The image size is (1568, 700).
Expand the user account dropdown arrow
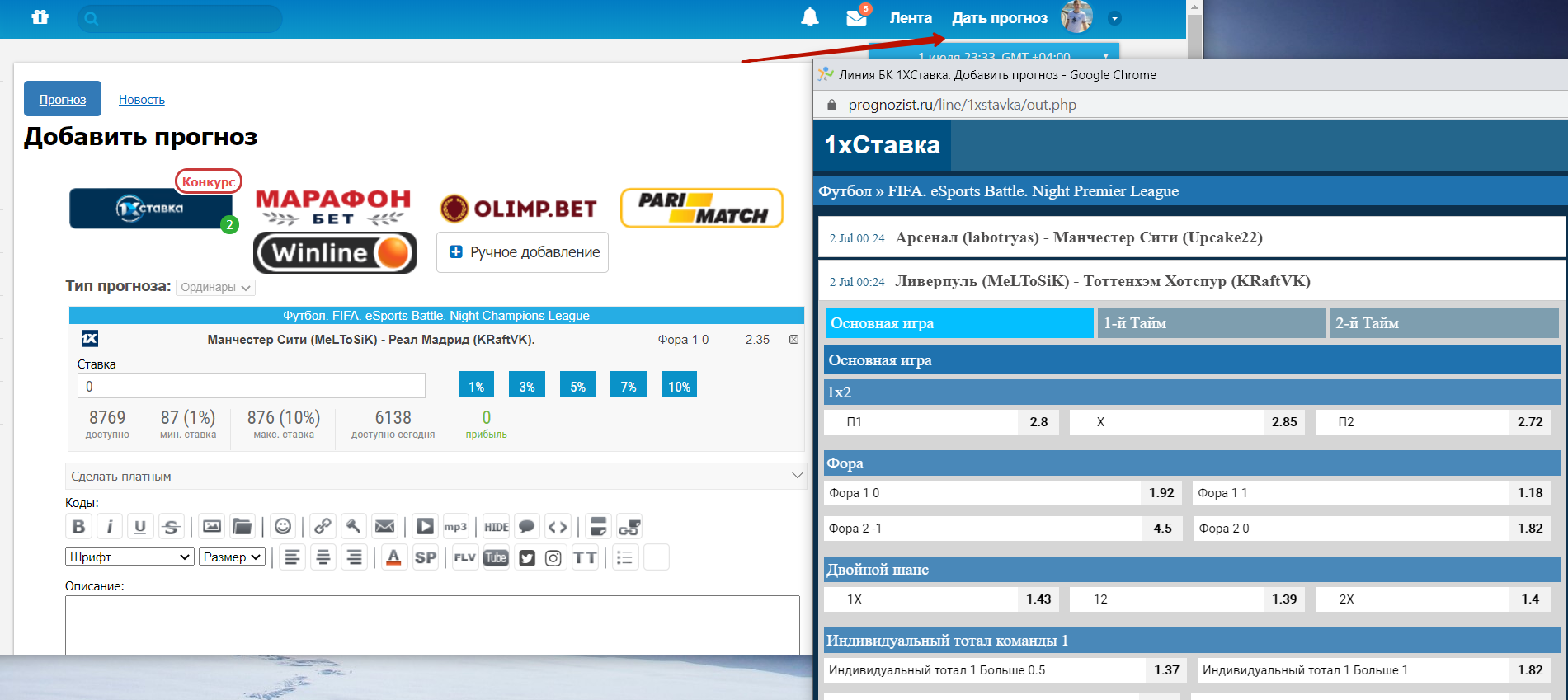[1114, 18]
